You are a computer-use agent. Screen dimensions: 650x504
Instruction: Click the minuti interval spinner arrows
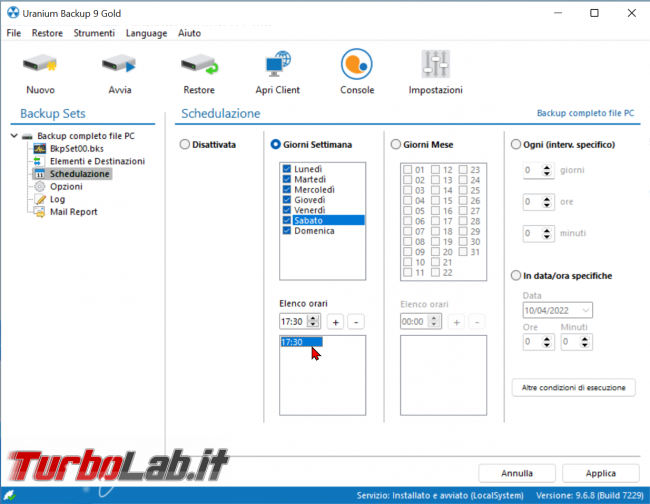pyautogui.click(x=547, y=233)
